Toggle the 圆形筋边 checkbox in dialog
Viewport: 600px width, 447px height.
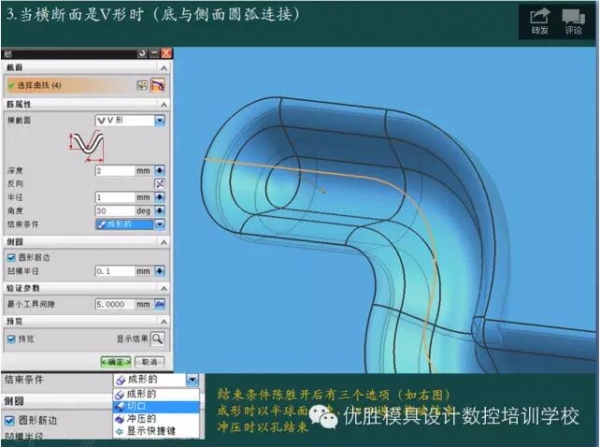[10, 256]
